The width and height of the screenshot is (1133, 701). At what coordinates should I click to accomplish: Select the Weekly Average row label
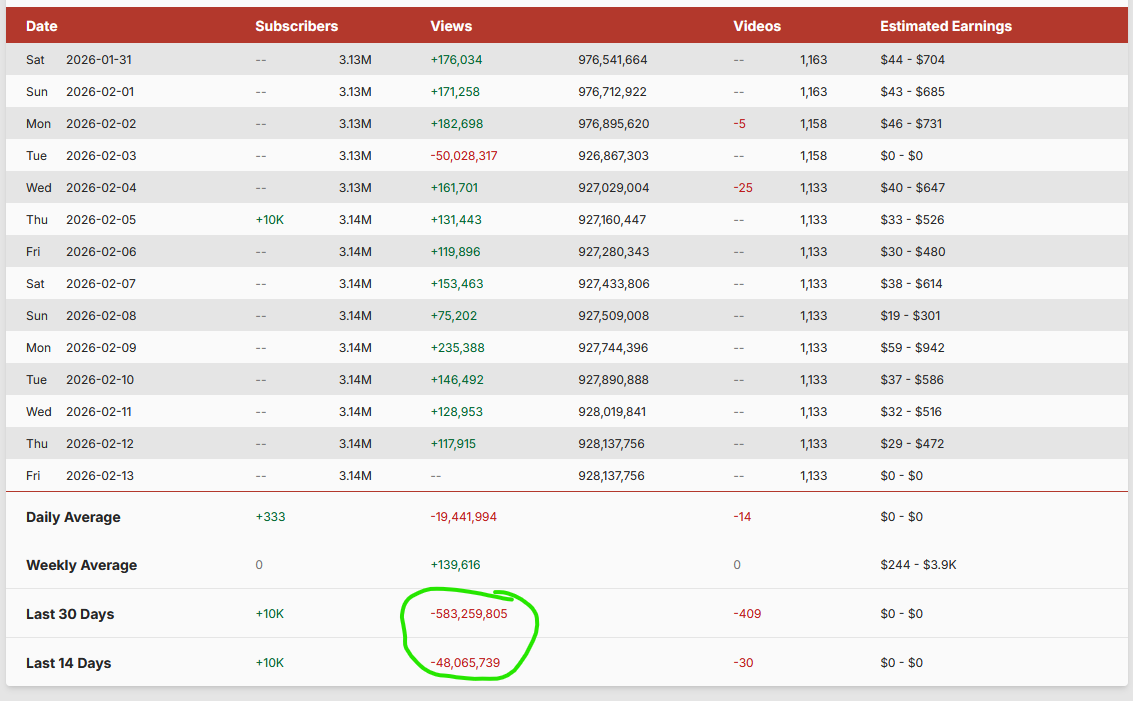[81, 565]
